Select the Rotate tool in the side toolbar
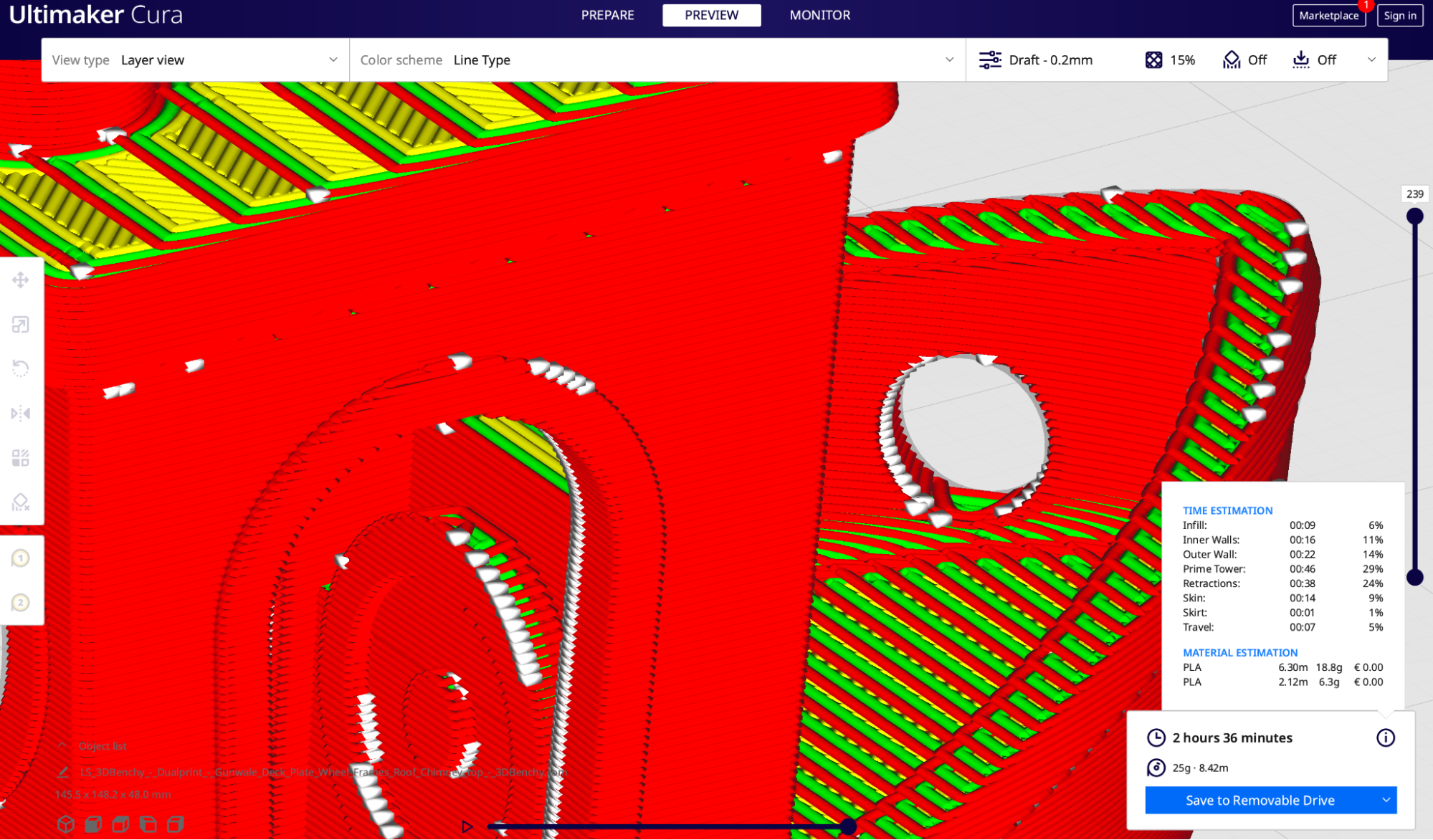Viewport: 1433px width, 840px height. pos(21,369)
